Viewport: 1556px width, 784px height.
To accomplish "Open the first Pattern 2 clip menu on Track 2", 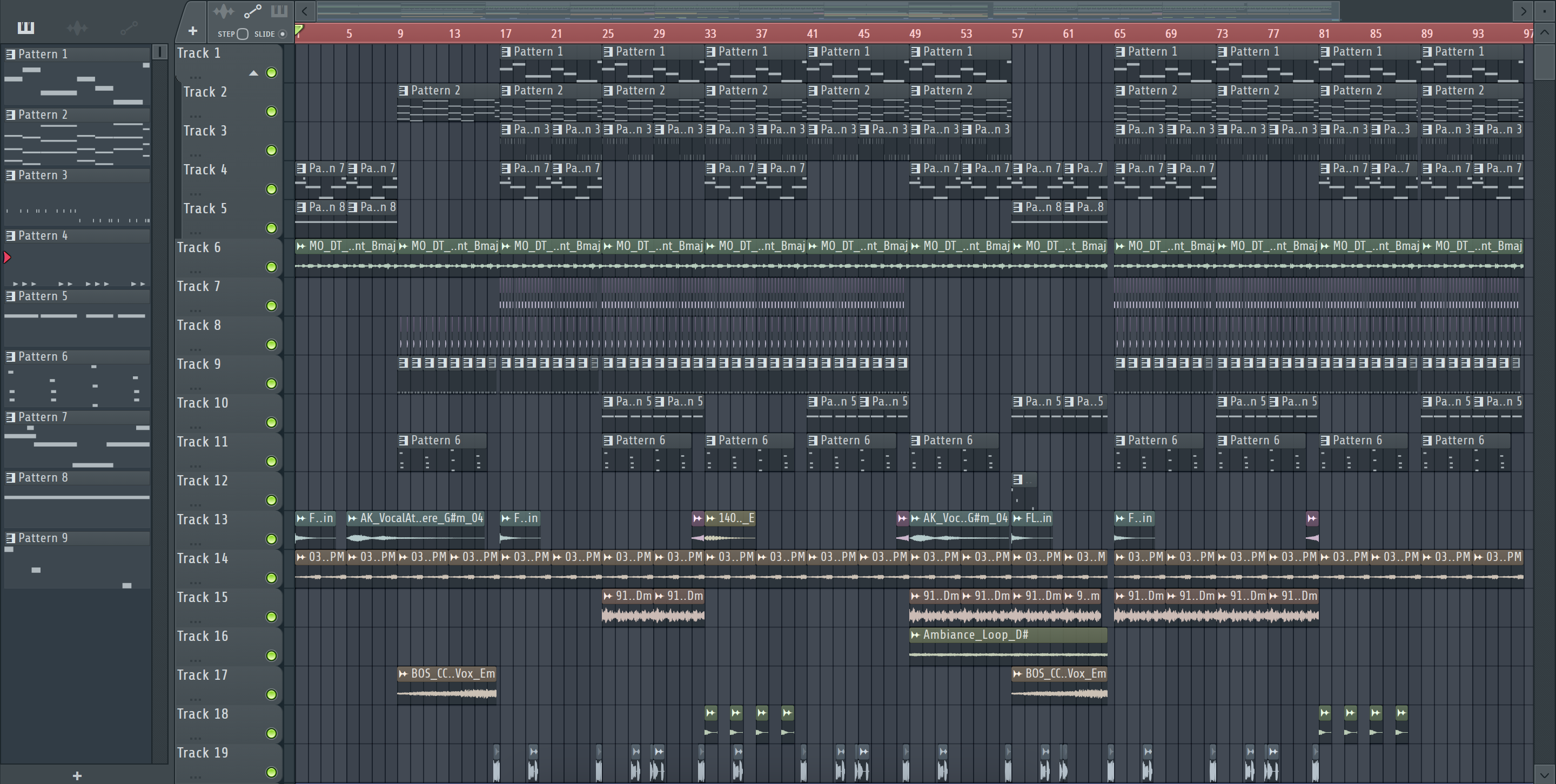I will (x=404, y=91).
